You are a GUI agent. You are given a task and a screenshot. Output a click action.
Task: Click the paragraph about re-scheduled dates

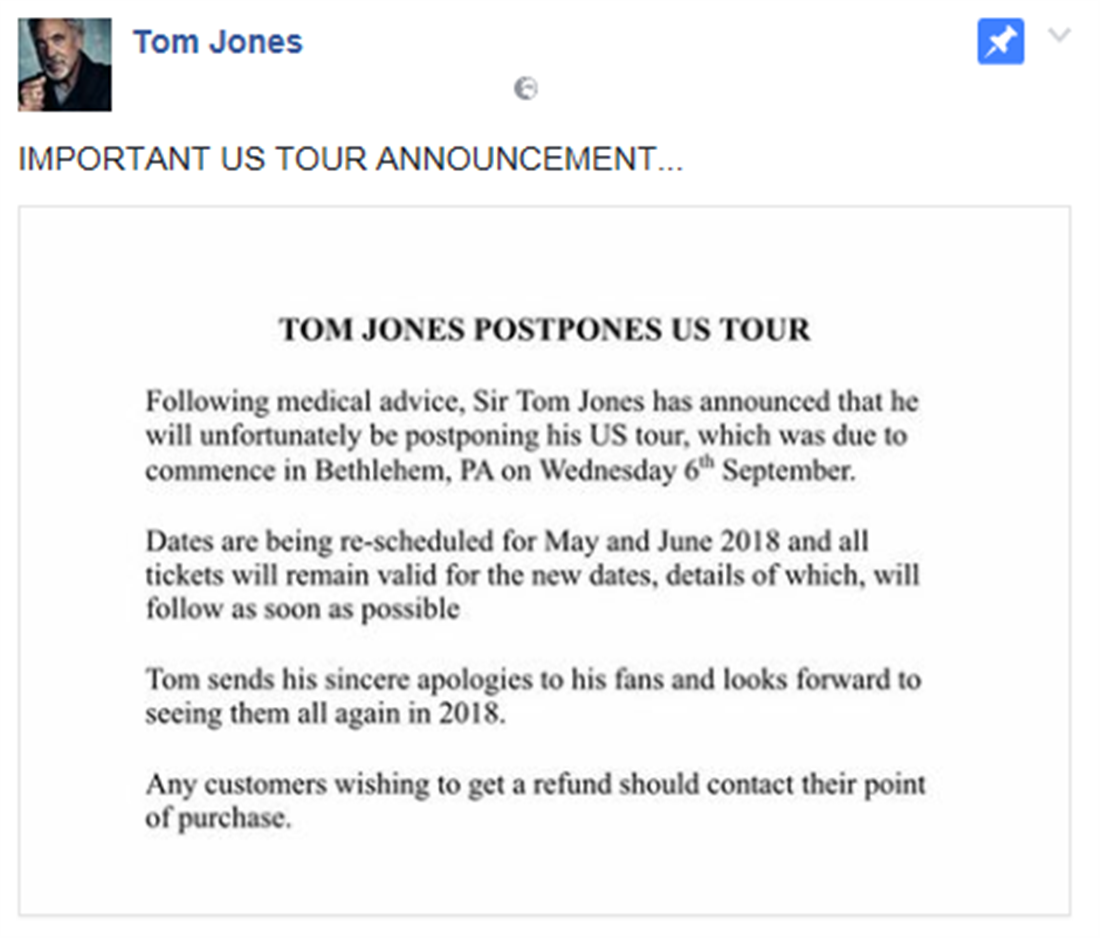point(530,575)
